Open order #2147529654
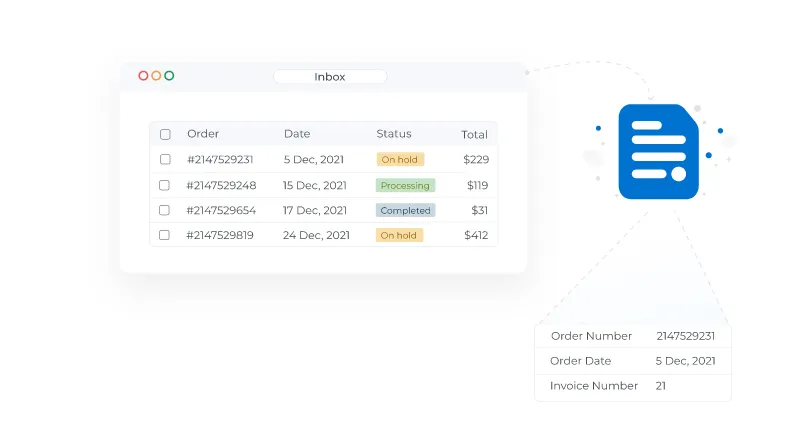The image size is (799, 431). 221,210
